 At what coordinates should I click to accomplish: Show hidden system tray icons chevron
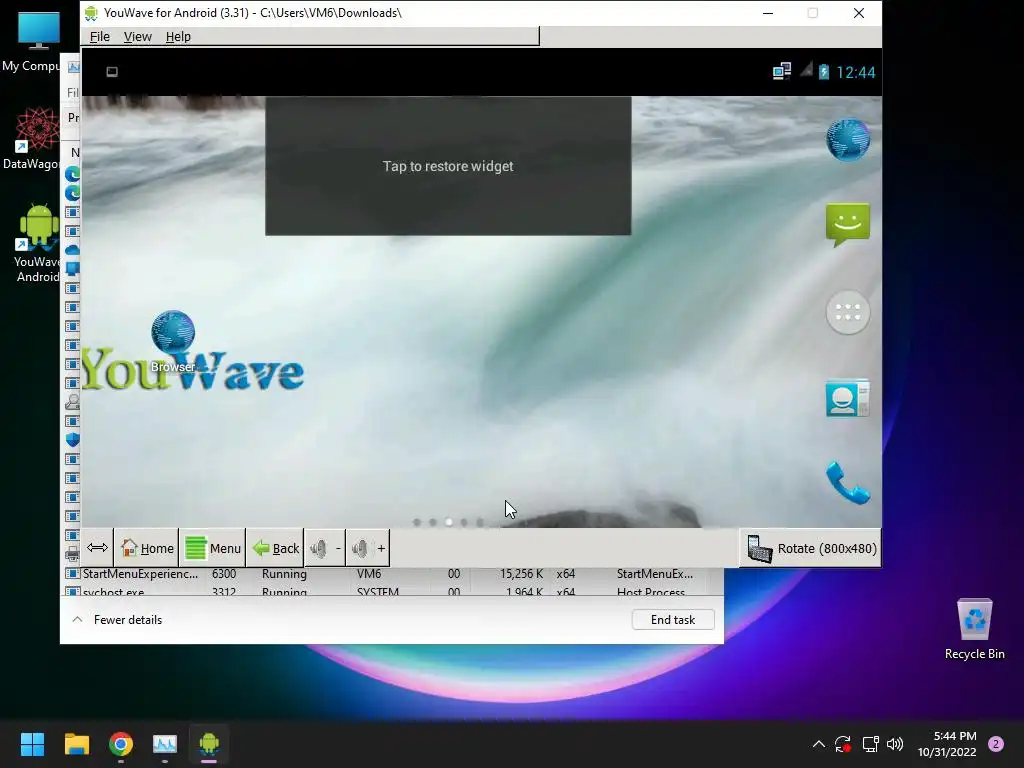click(818, 744)
